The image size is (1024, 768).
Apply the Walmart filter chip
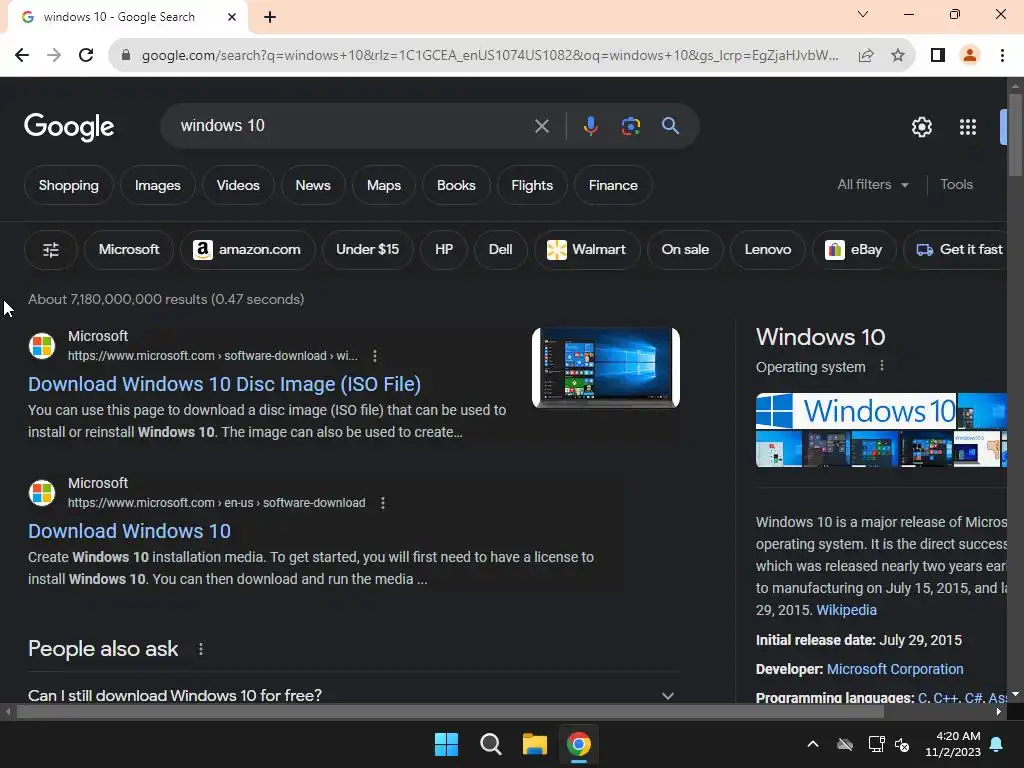click(x=586, y=249)
